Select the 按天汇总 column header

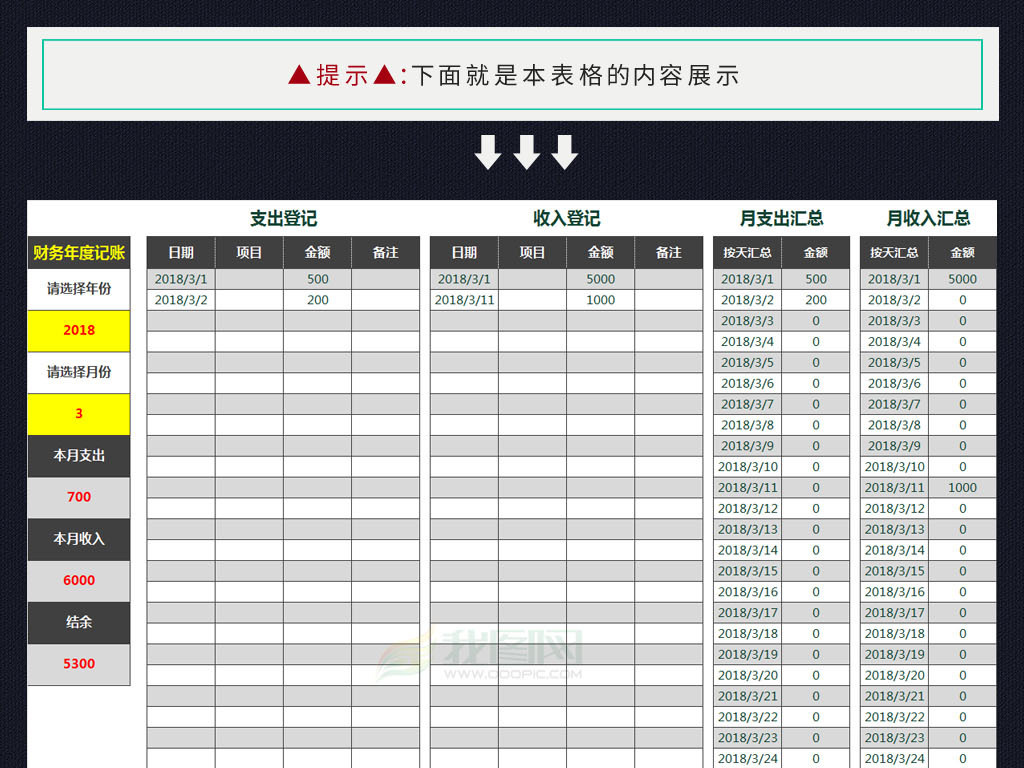[747, 253]
